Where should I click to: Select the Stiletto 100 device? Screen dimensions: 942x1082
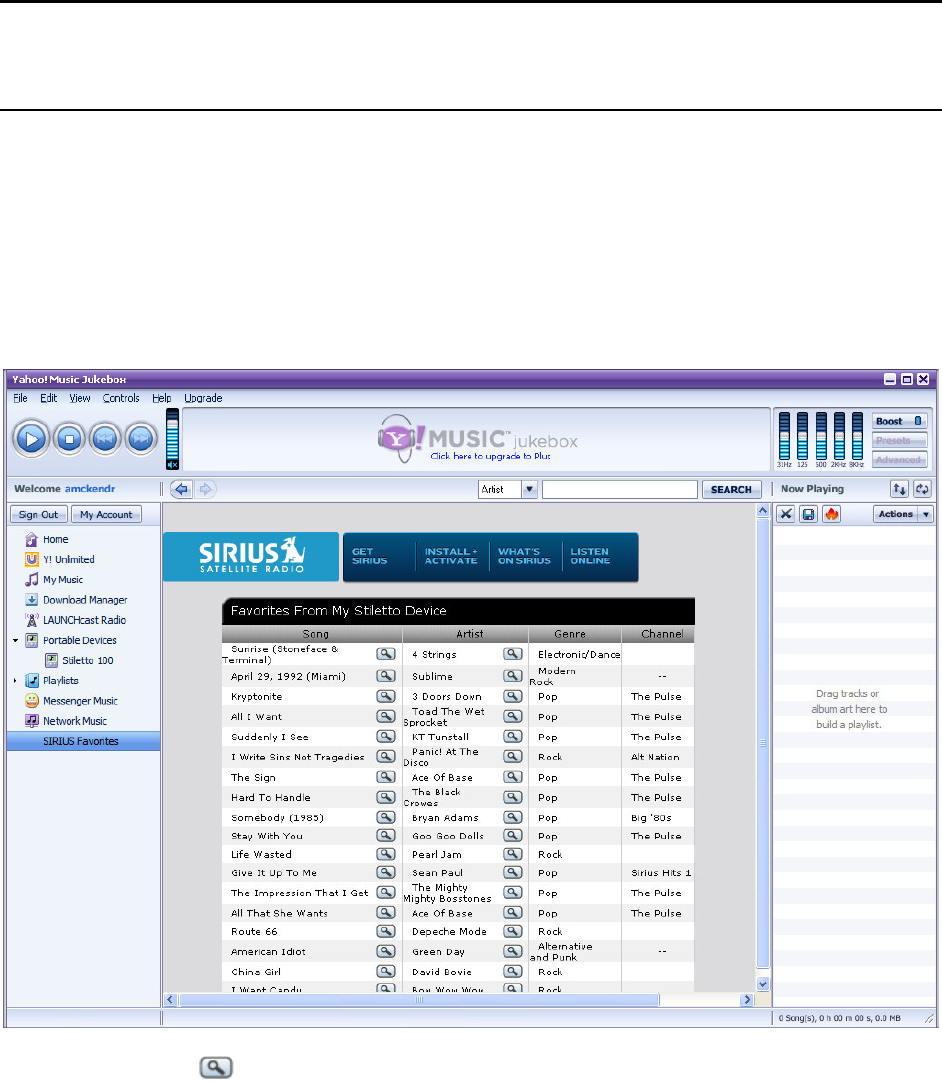click(x=88, y=660)
